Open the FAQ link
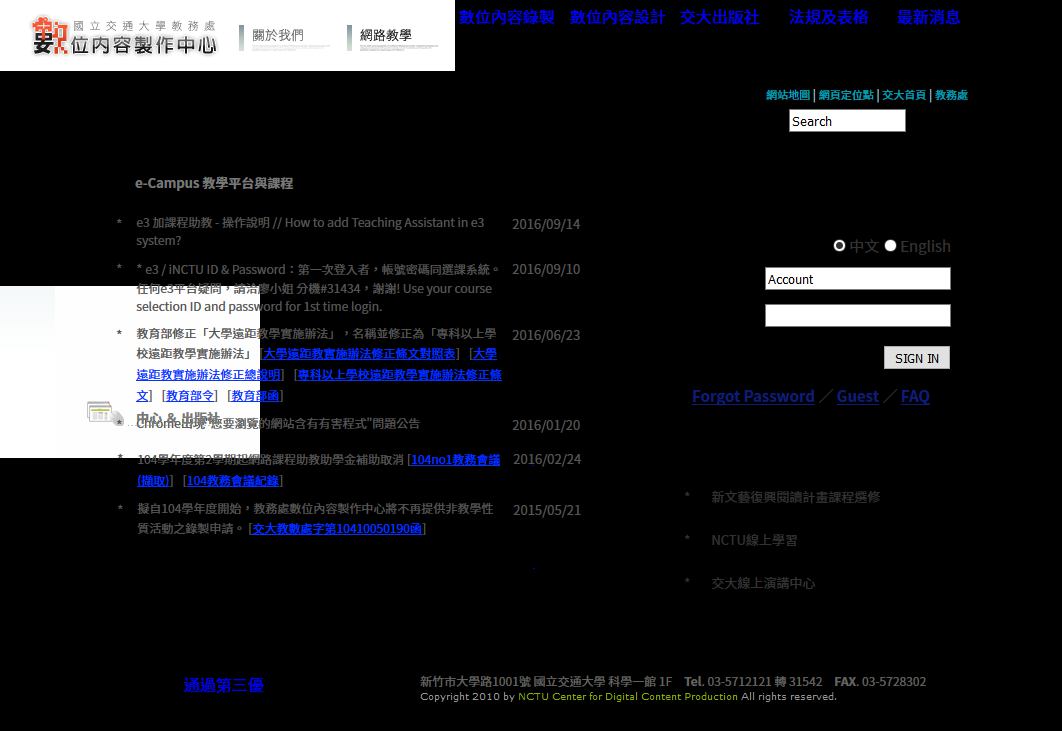This screenshot has width=1062, height=731. pyautogui.click(x=915, y=396)
